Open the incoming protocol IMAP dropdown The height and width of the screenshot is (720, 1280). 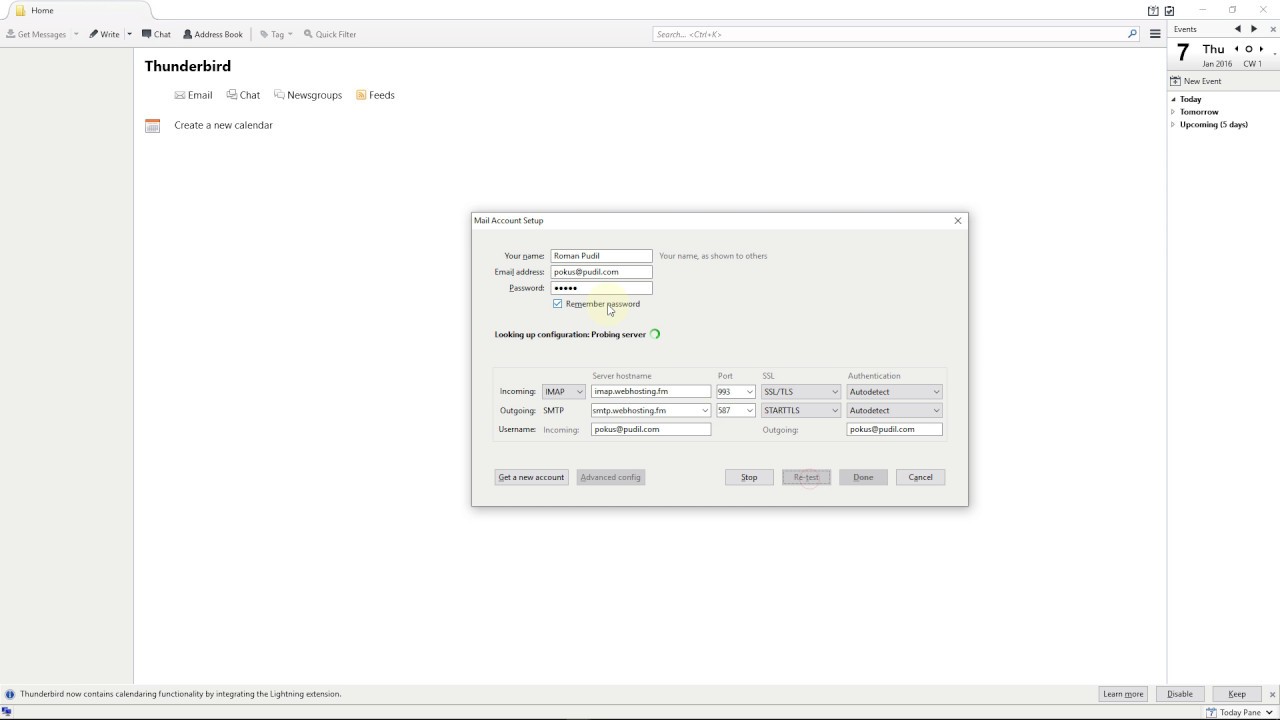point(563,392)
